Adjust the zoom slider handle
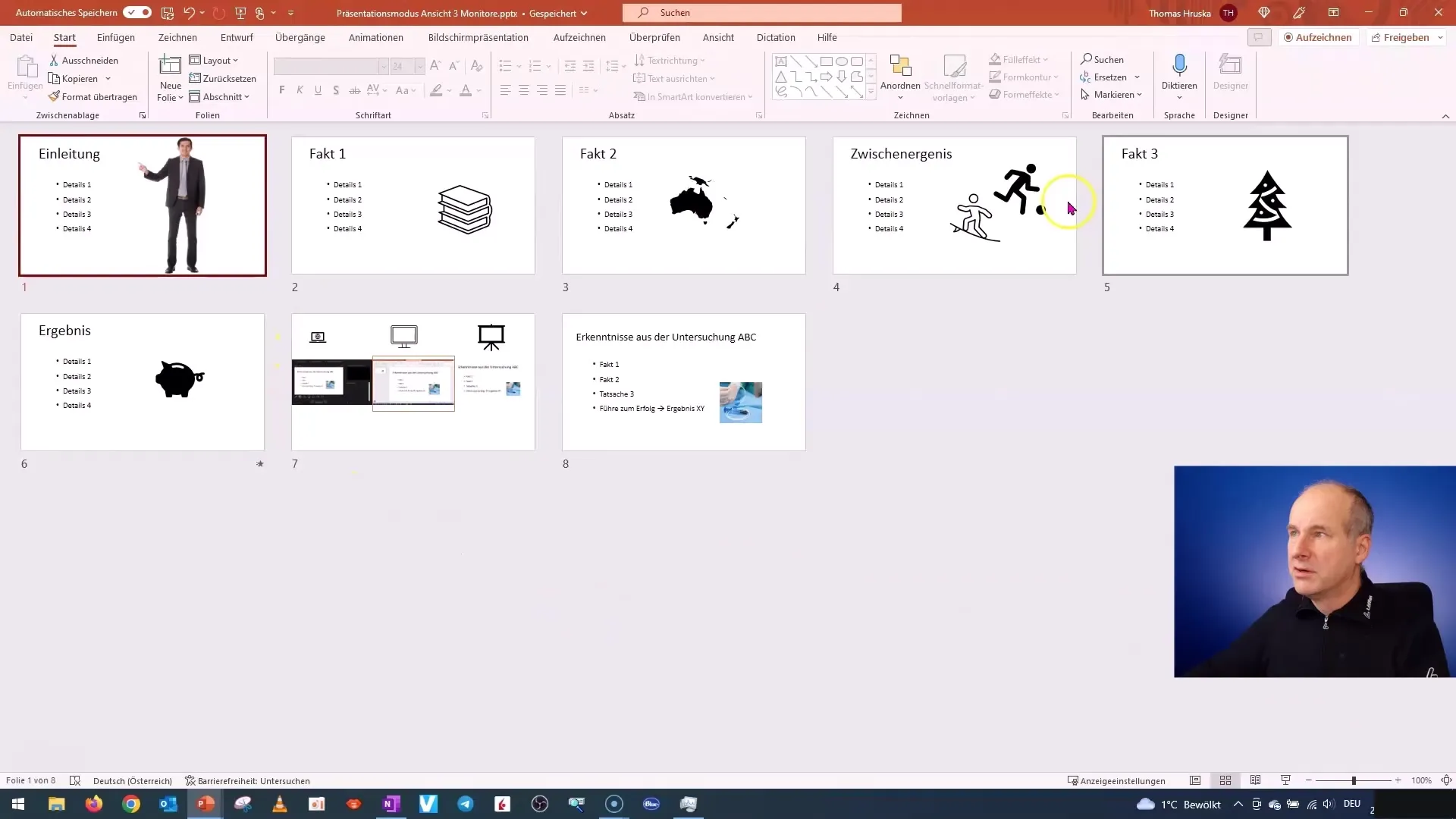Screen dimensions: 1456x819 coord(1354,780)
